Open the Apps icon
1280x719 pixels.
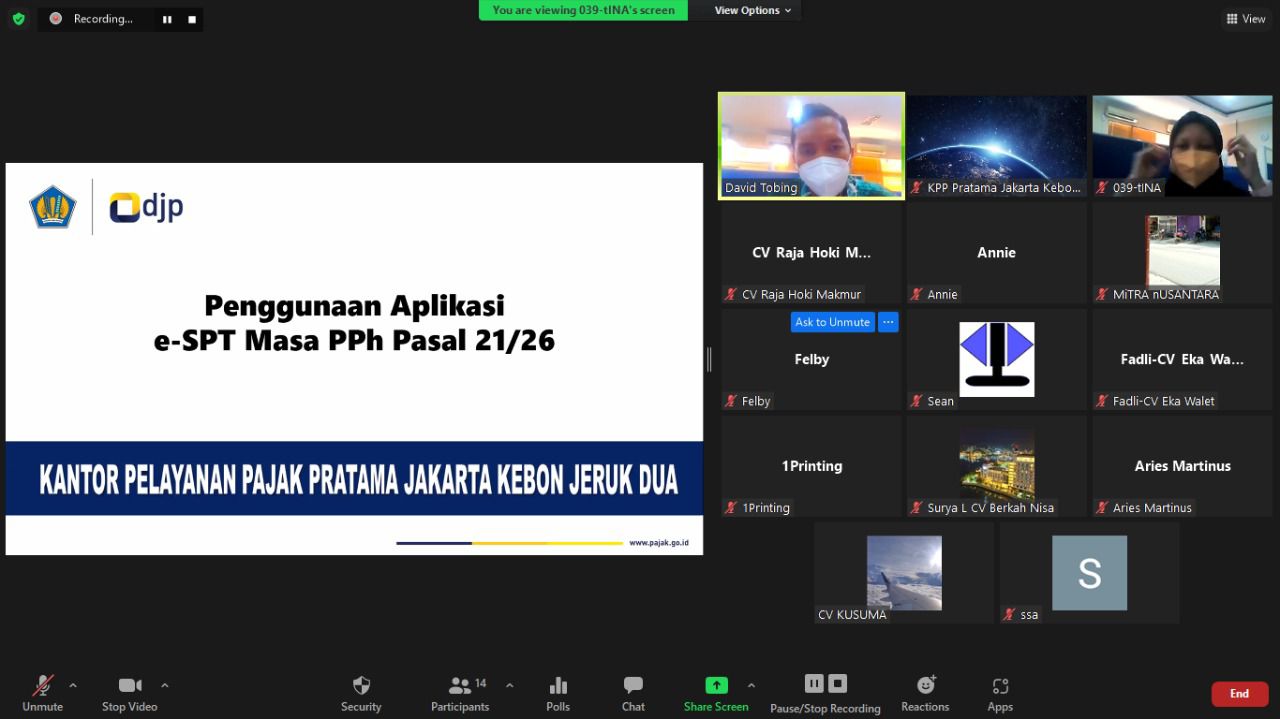coord(1000,686)
